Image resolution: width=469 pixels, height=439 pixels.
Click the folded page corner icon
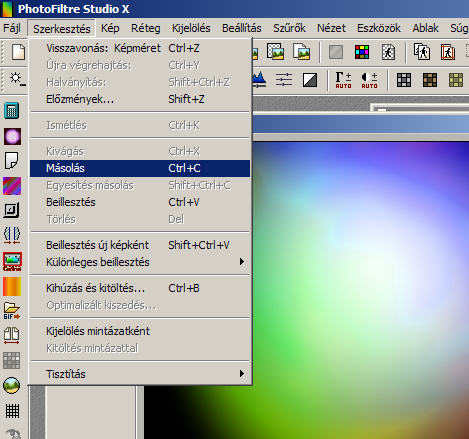(12, 161)
